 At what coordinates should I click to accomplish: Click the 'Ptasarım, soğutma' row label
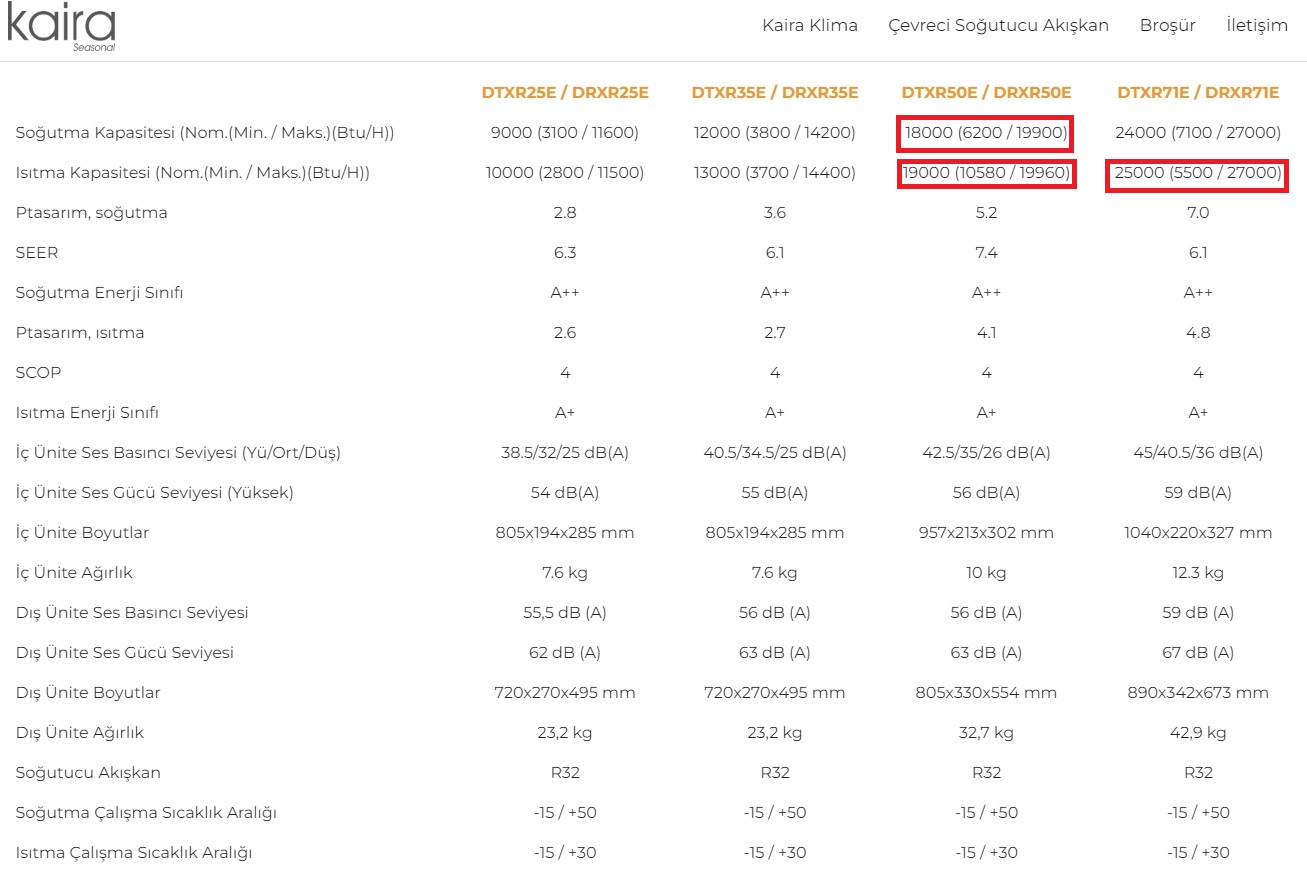point(91,213)
